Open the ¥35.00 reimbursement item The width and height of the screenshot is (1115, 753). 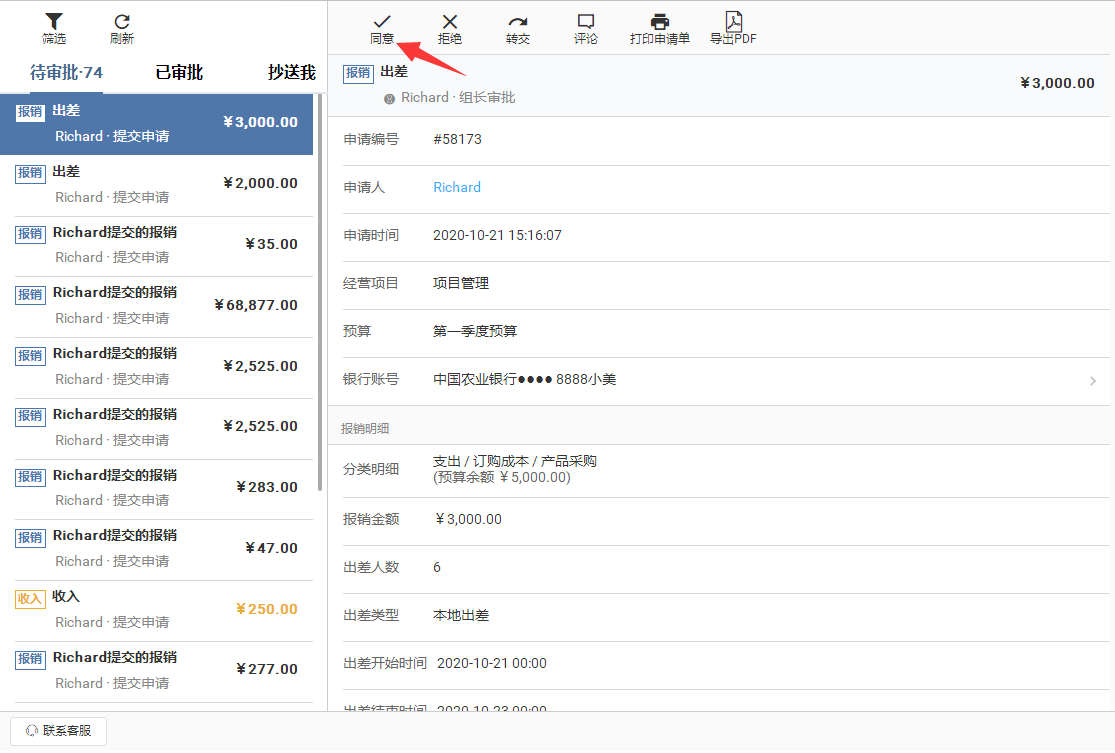[x=156, y=246]
